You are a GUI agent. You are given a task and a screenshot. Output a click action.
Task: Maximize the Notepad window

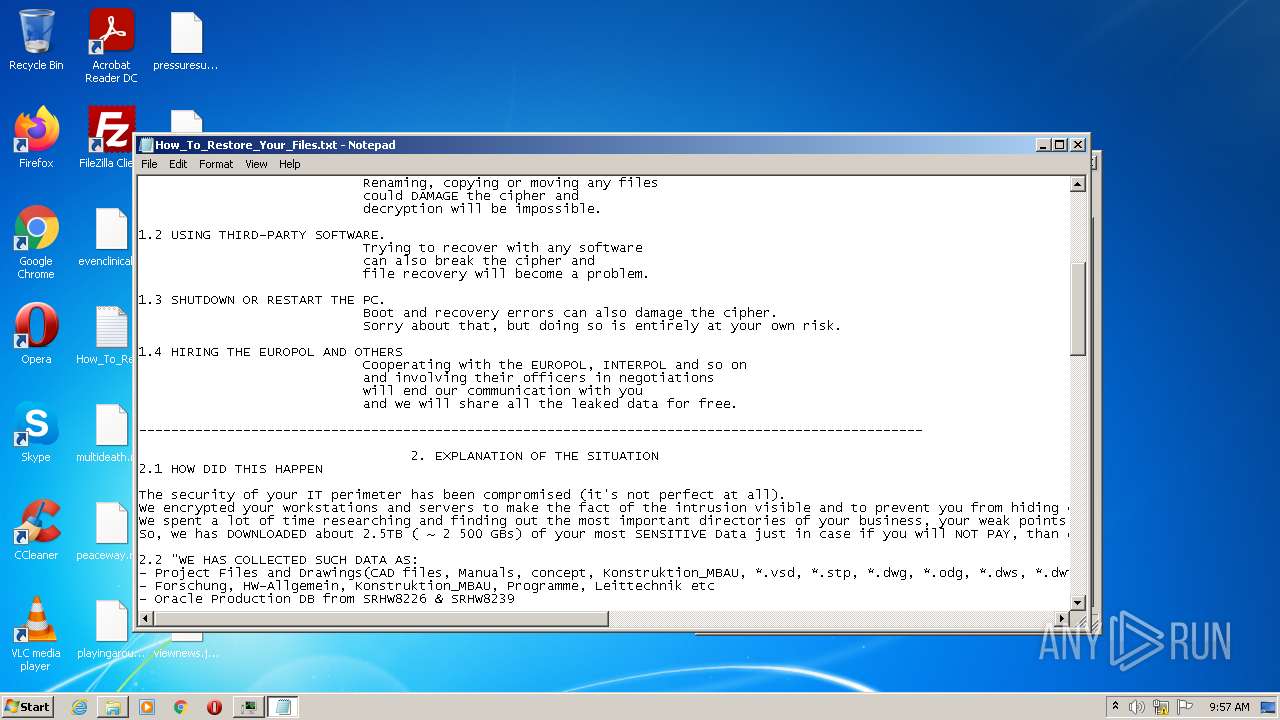click(x=1060, y=145)
